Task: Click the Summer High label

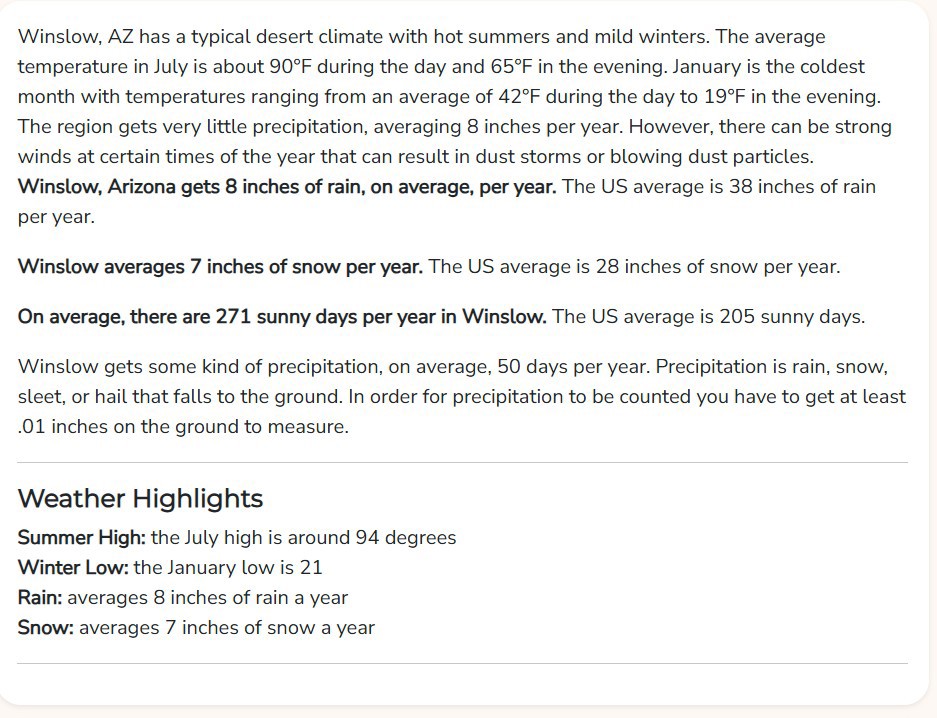Action: point(81,538)
